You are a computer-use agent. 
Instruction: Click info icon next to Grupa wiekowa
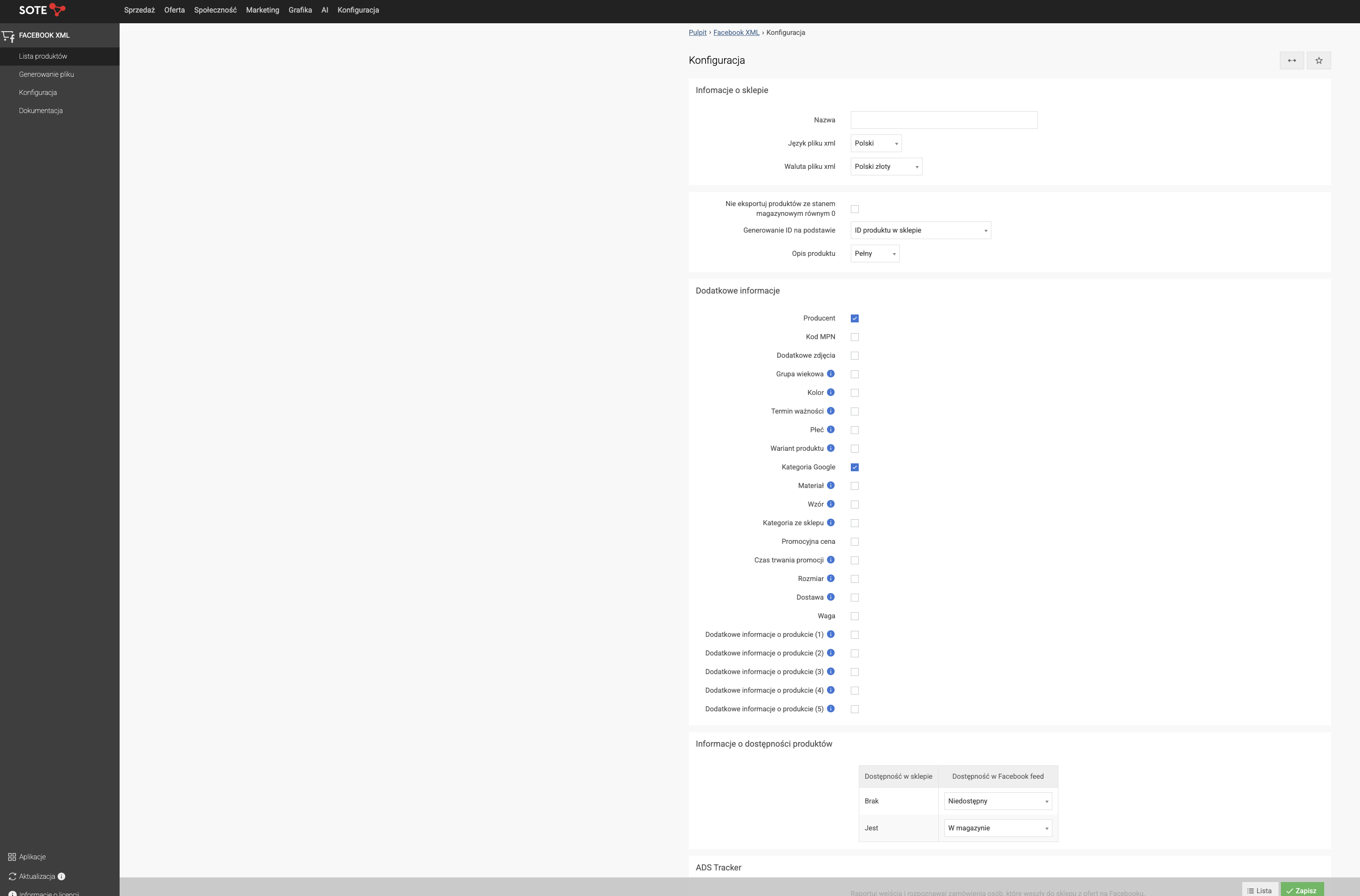pyautogui.click(x=831, y=374)
